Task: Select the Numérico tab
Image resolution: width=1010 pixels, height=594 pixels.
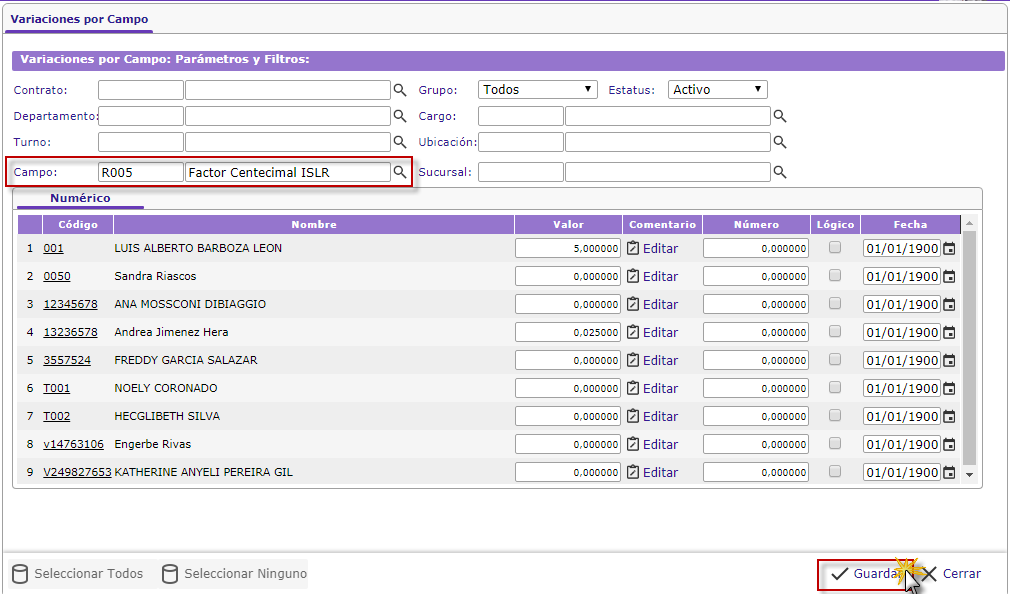Action: [80, 198]
